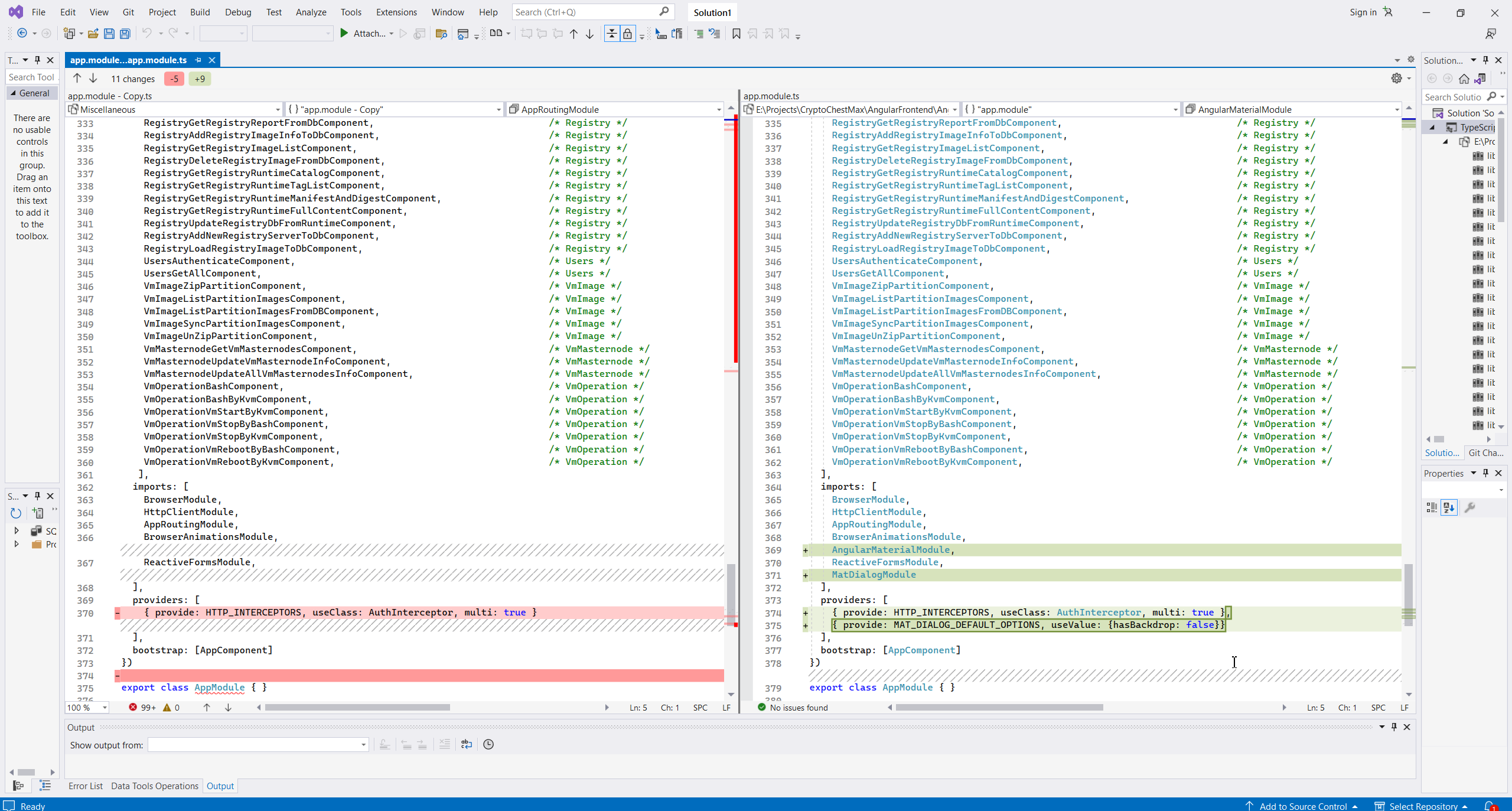Open diff settings gear icon
The width and height of the screenshot is (1512, 811).
pos(1396,79)
